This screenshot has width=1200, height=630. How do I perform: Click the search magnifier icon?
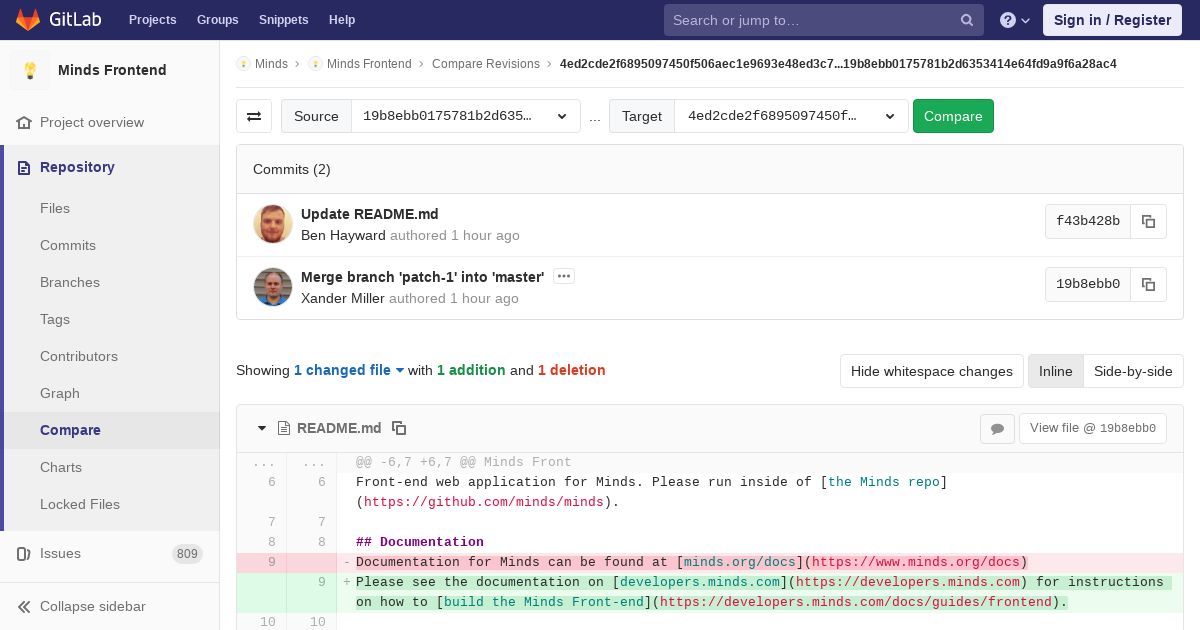(967, 20)
